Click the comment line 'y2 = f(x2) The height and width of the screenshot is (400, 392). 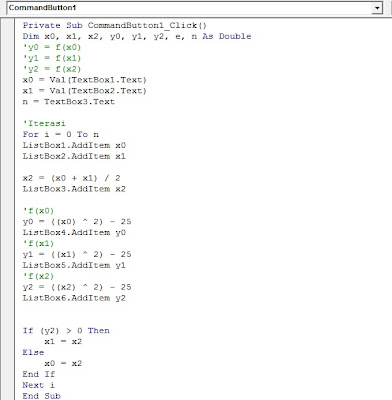pyautogui.click(x=52, y=69)
